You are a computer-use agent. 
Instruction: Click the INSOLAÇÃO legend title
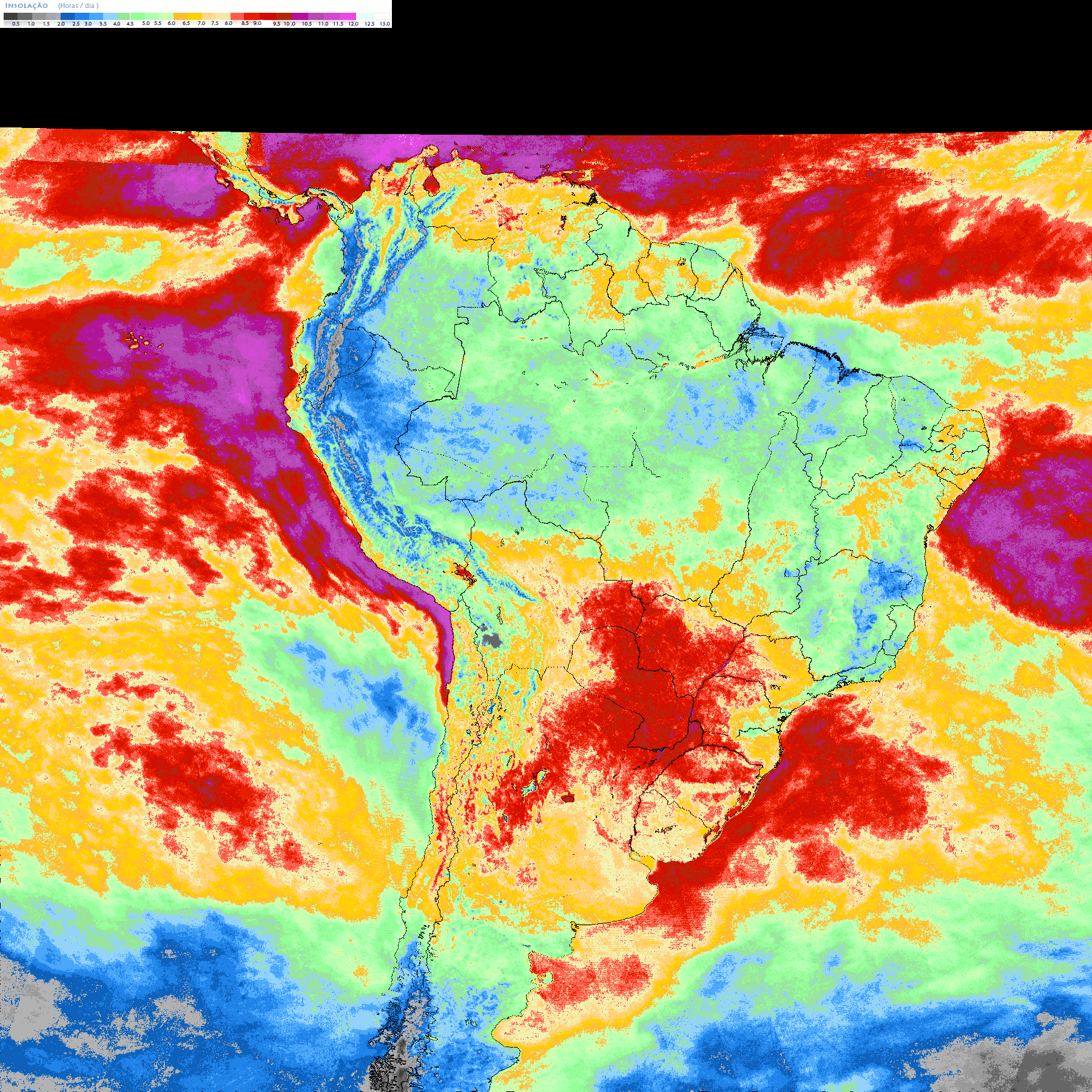[x=27, y=5]
